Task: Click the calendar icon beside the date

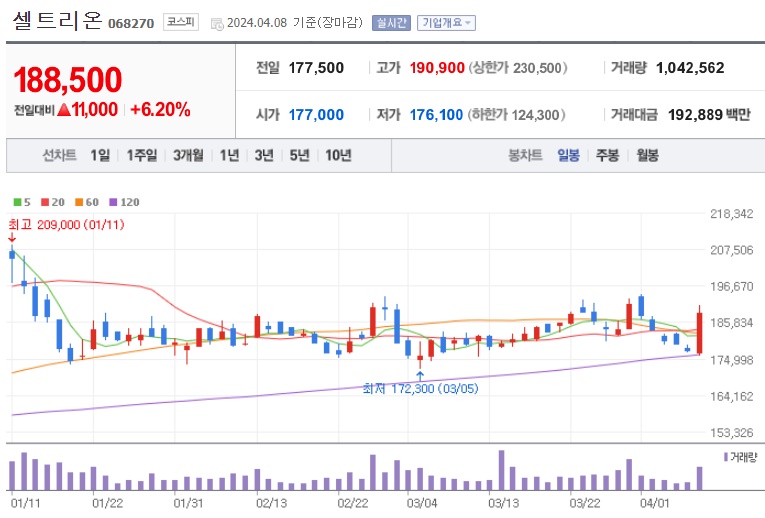Action: tap(217, 23)
